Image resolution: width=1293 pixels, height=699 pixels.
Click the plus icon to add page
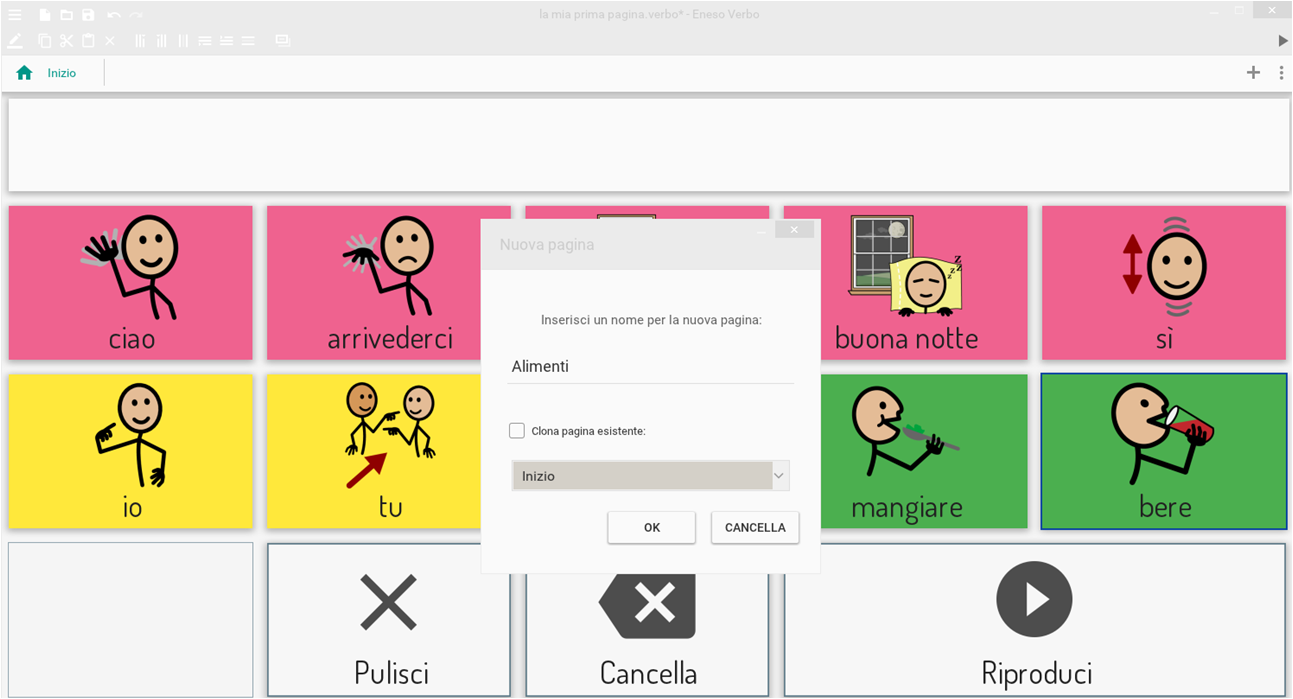click(x=1253, y=72)
